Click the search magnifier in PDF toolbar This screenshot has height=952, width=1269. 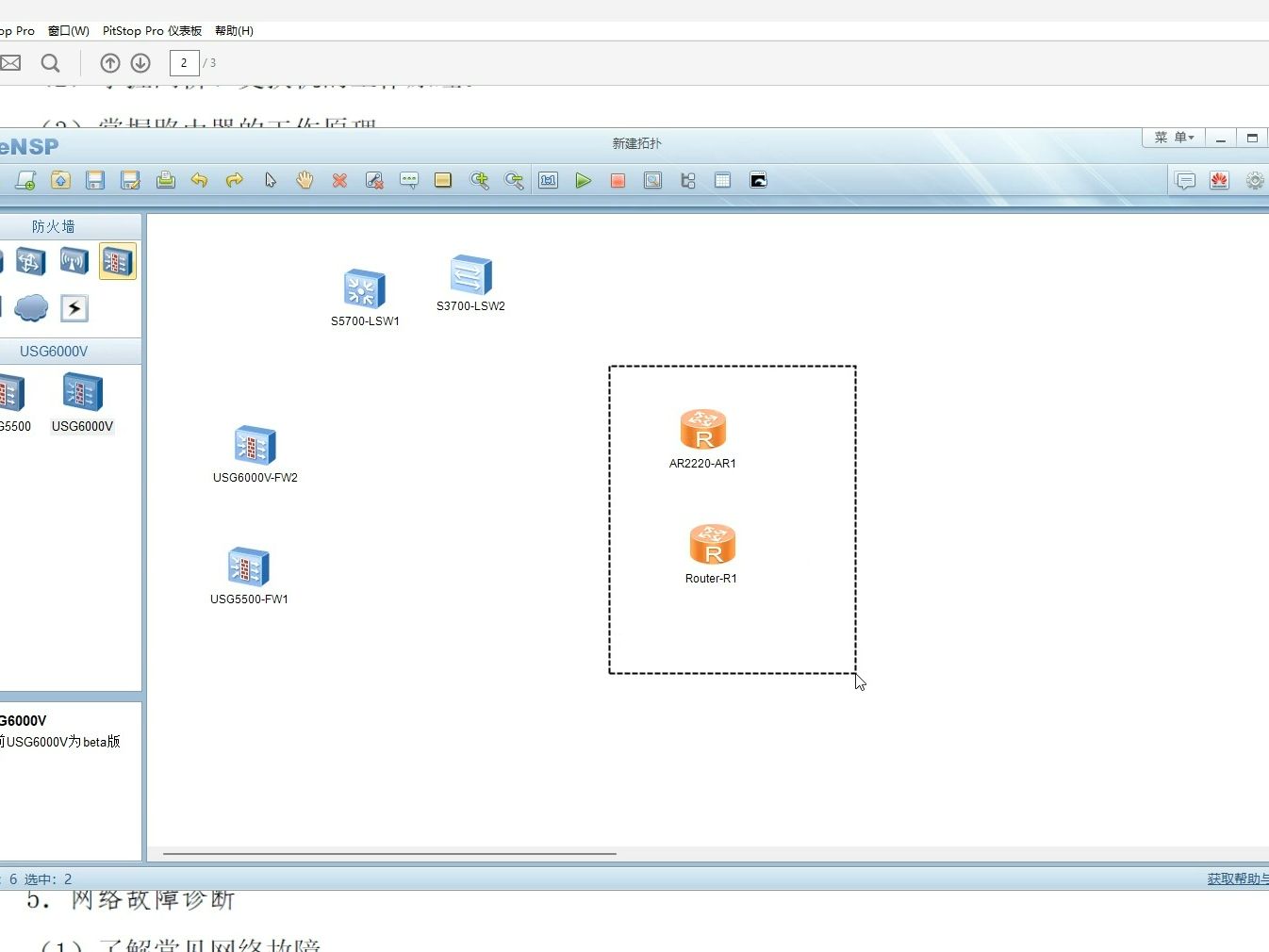tap(51, 63)
